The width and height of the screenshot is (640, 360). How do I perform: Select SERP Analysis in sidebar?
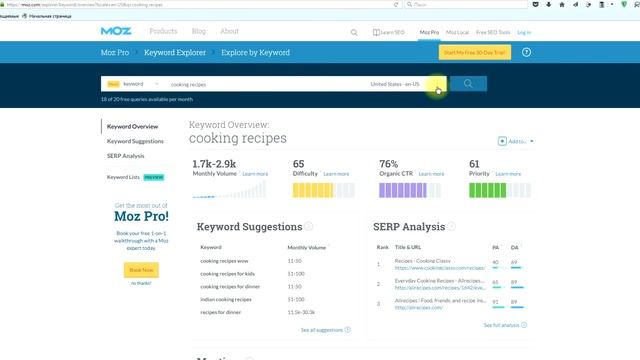(x=125, y=156)
